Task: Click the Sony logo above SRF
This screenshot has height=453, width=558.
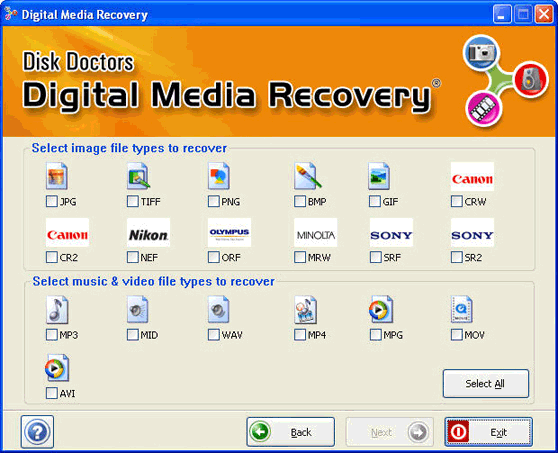Action: pyautogui.click(x=391, y=232)
